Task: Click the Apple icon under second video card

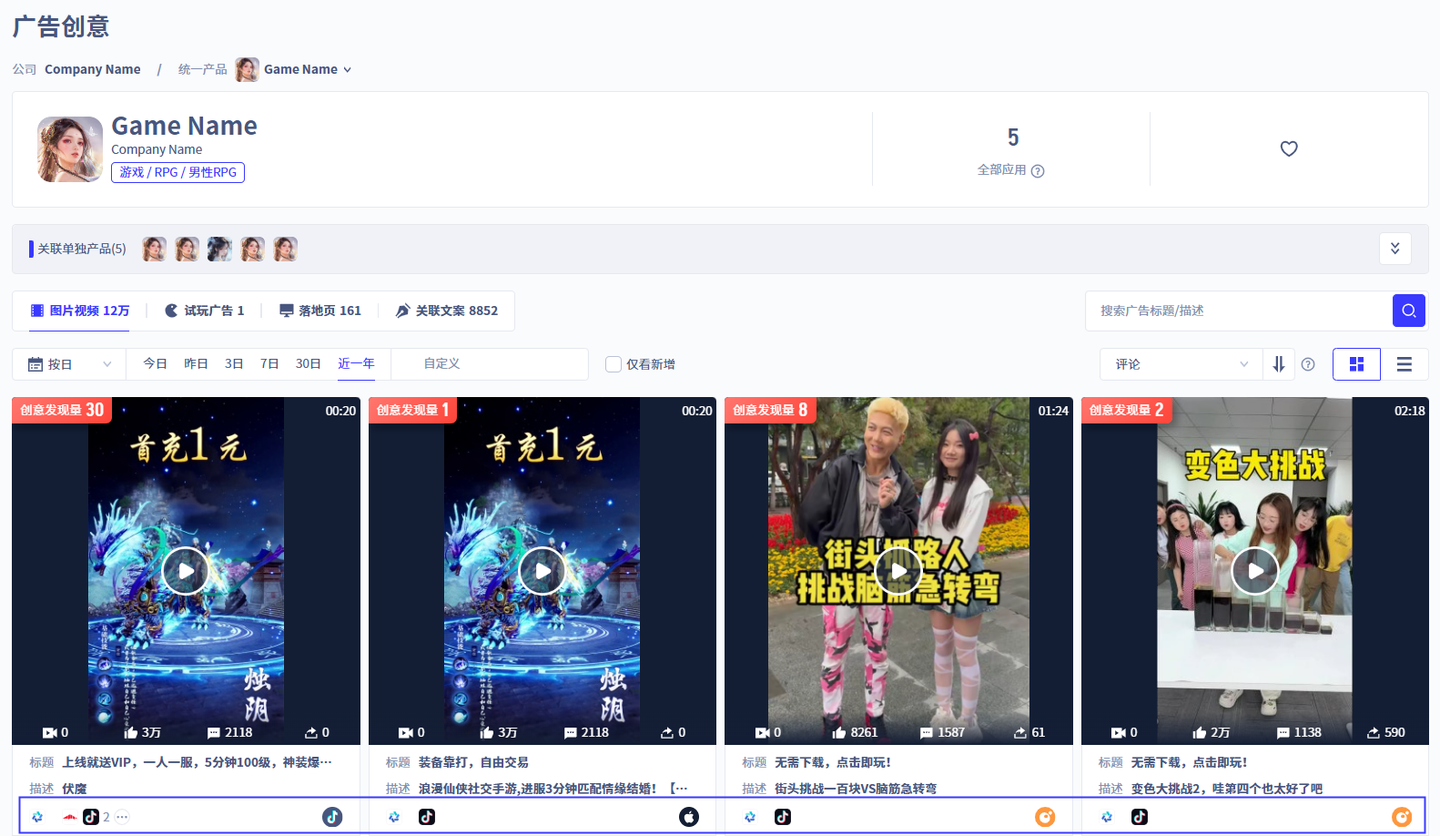Action: [x=688, y=816]
